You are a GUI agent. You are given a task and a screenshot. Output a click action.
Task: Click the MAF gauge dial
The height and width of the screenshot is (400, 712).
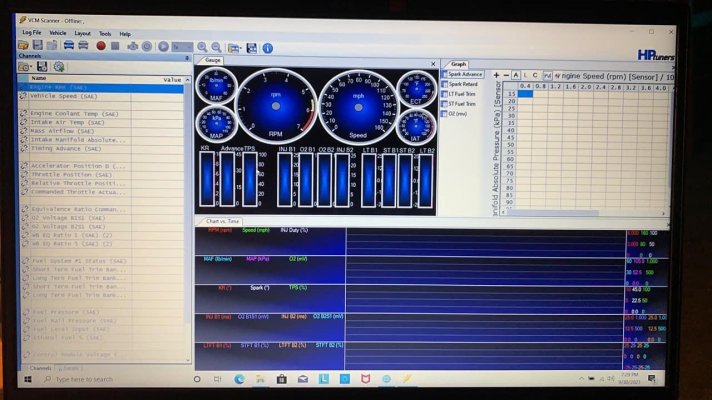coord(216,86)
